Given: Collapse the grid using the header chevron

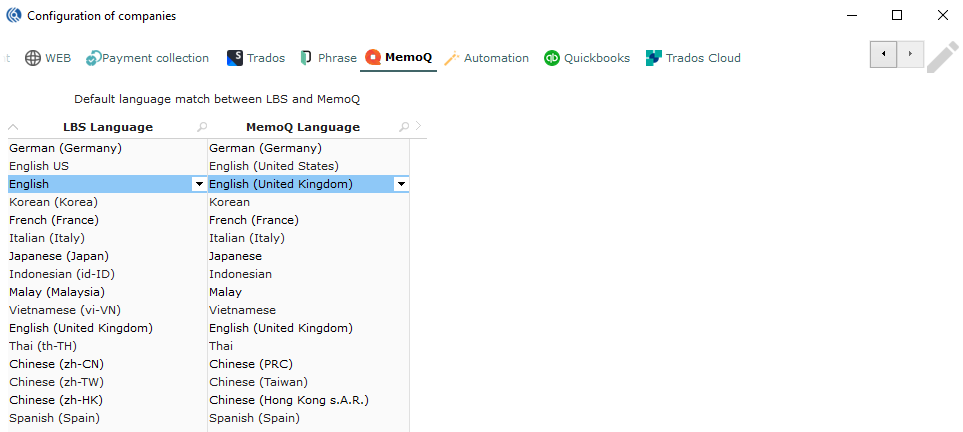Looking at the screenshot, I should 13,127.
